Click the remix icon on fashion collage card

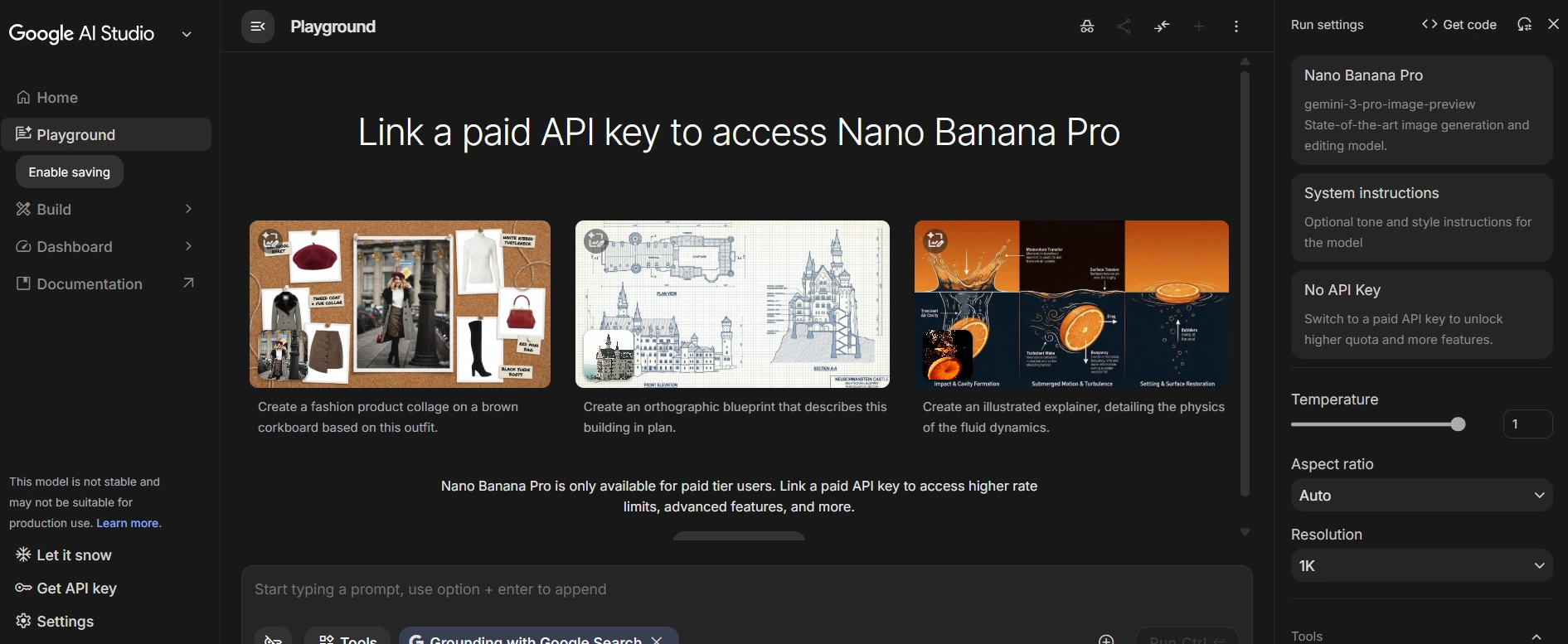(270, 241)
